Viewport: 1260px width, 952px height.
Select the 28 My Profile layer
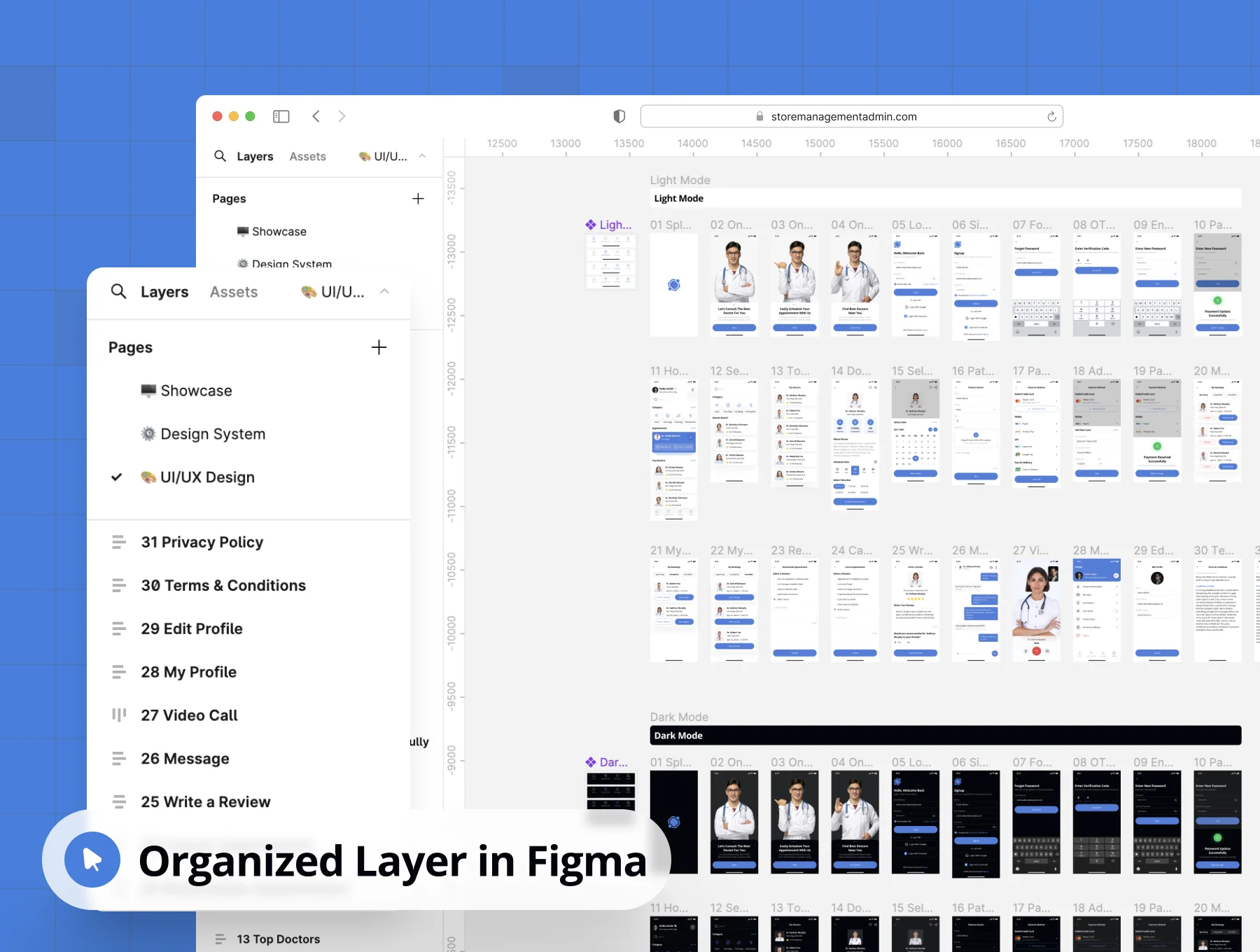point(189,672)
